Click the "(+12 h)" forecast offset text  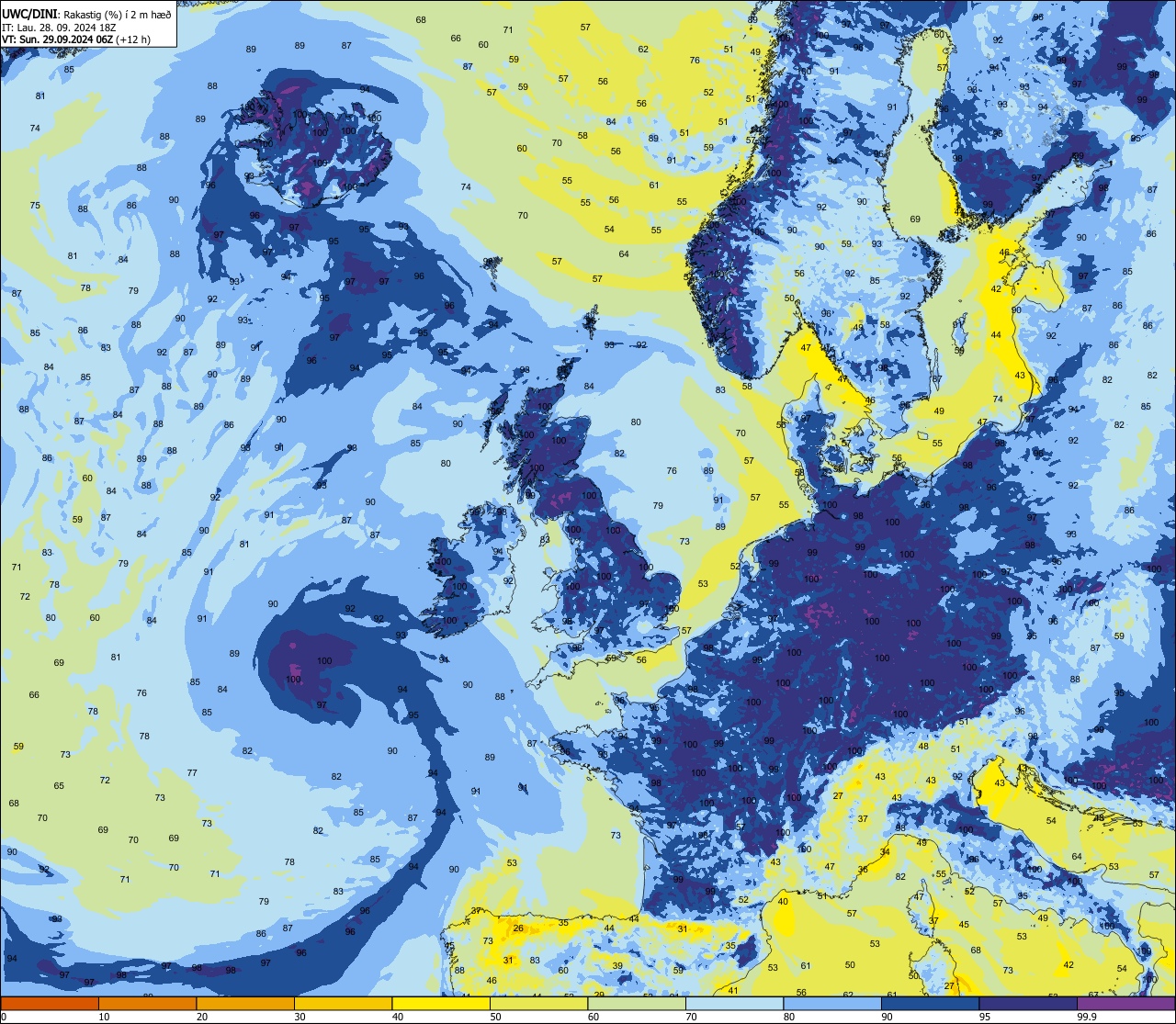133,40
